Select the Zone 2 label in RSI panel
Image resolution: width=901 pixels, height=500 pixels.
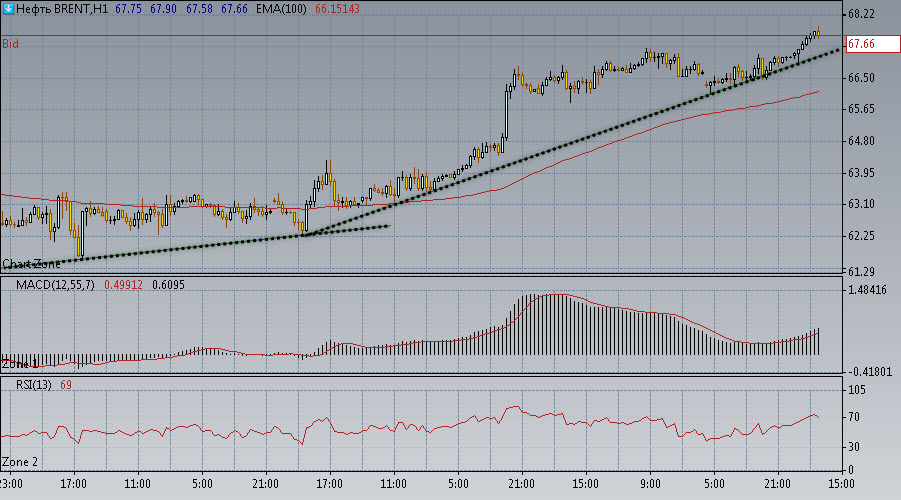[20, 462]
